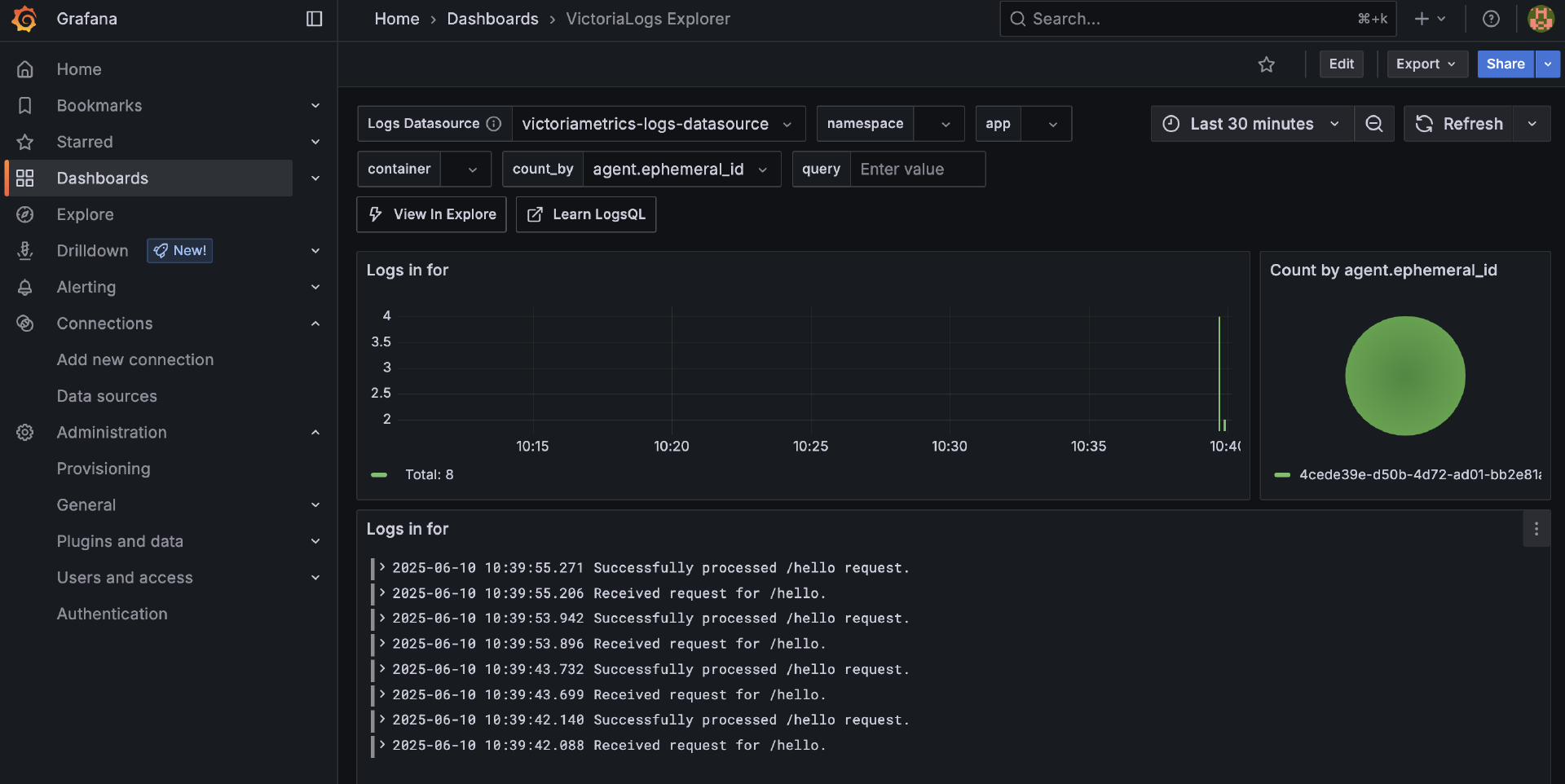
Task: Go to Data sources in sidebar
Action: [107, 396]
